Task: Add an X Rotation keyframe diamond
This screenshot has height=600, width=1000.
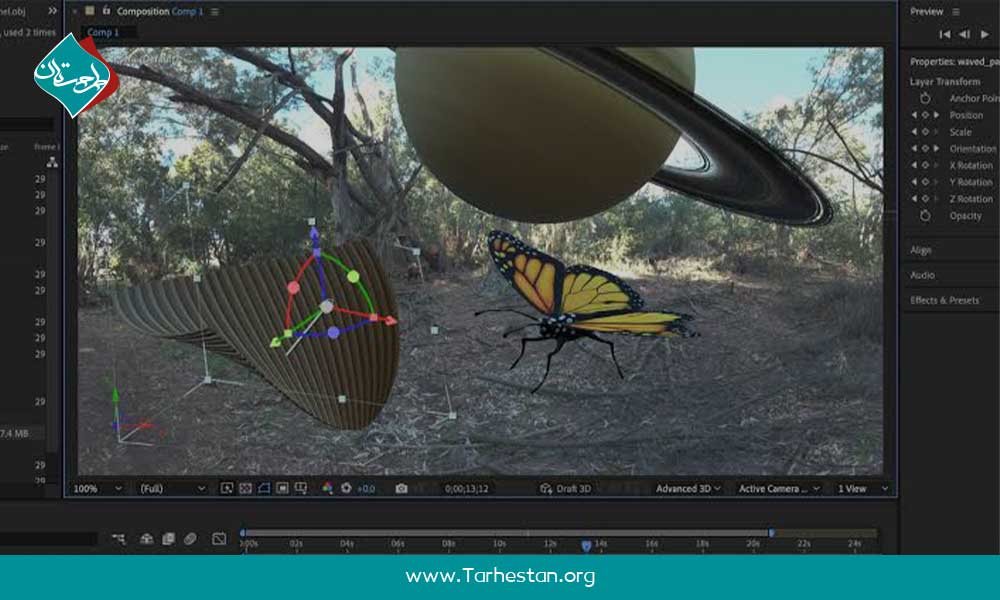Action: pyautogui.click(x=925, y=165)
